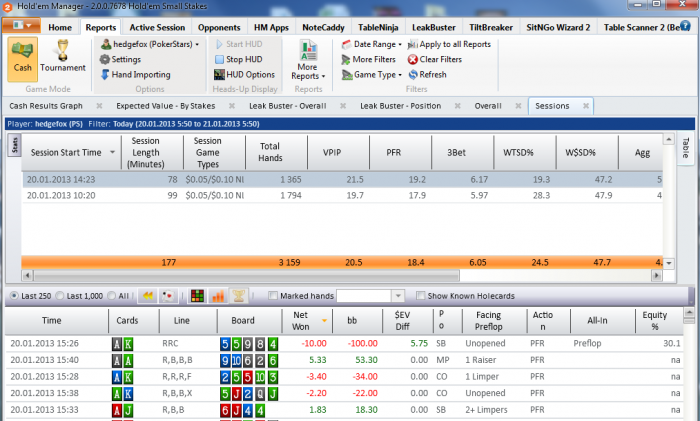Screen dimensions: 700x421
Task: Close the Overall report tab
Action: point(518,106)
